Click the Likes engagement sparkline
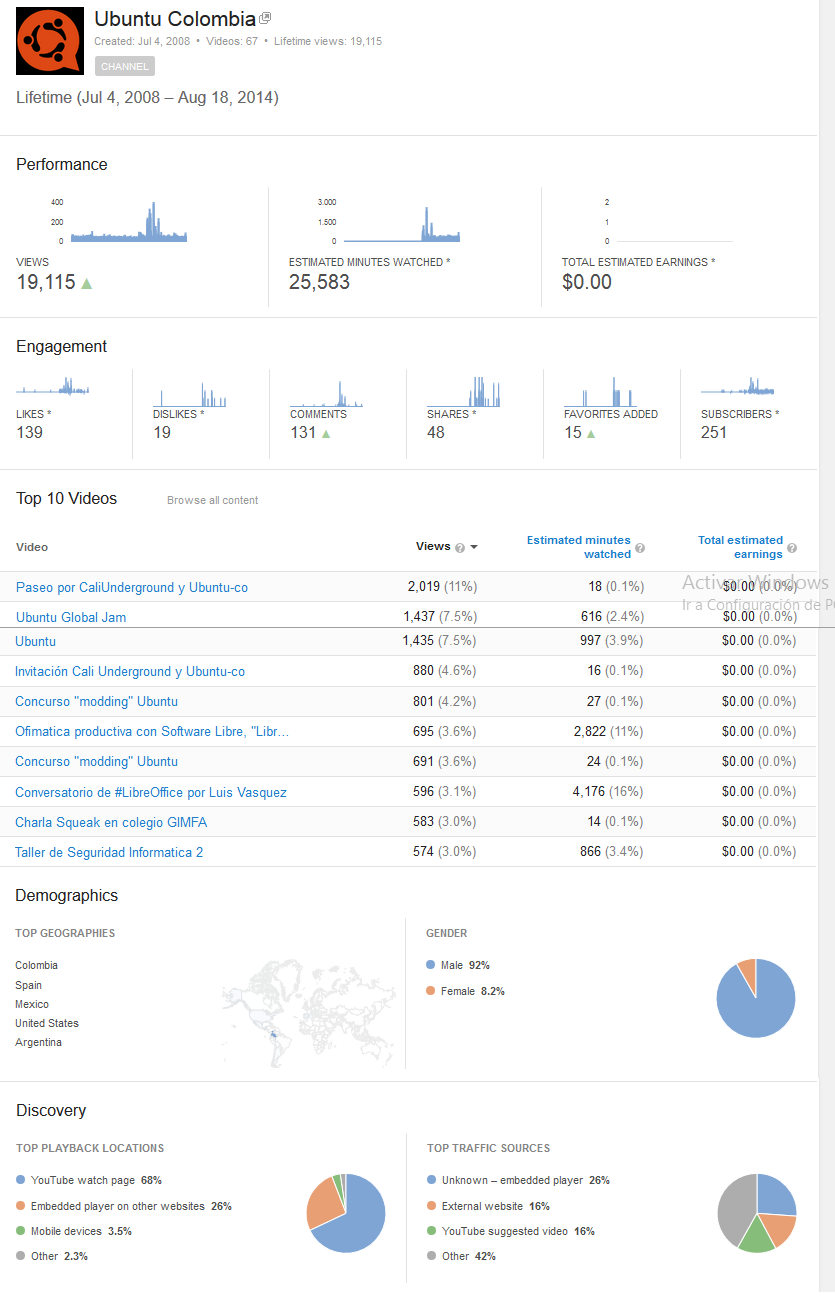 53,386
